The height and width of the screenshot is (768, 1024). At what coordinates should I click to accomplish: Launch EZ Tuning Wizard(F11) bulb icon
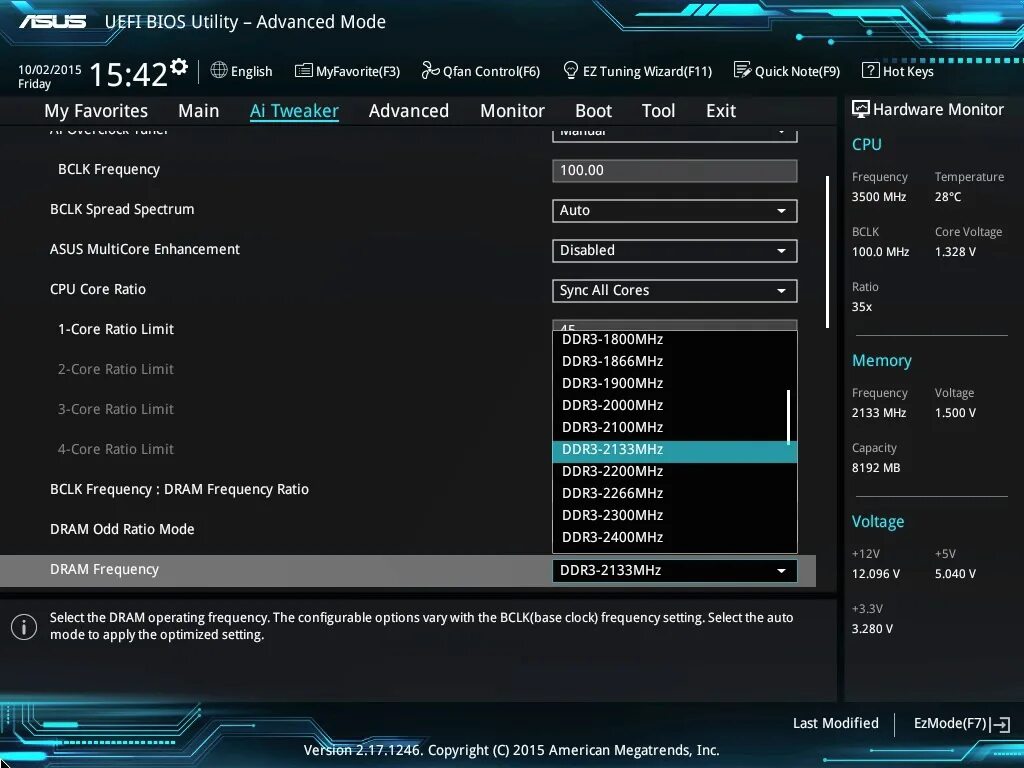570,70
